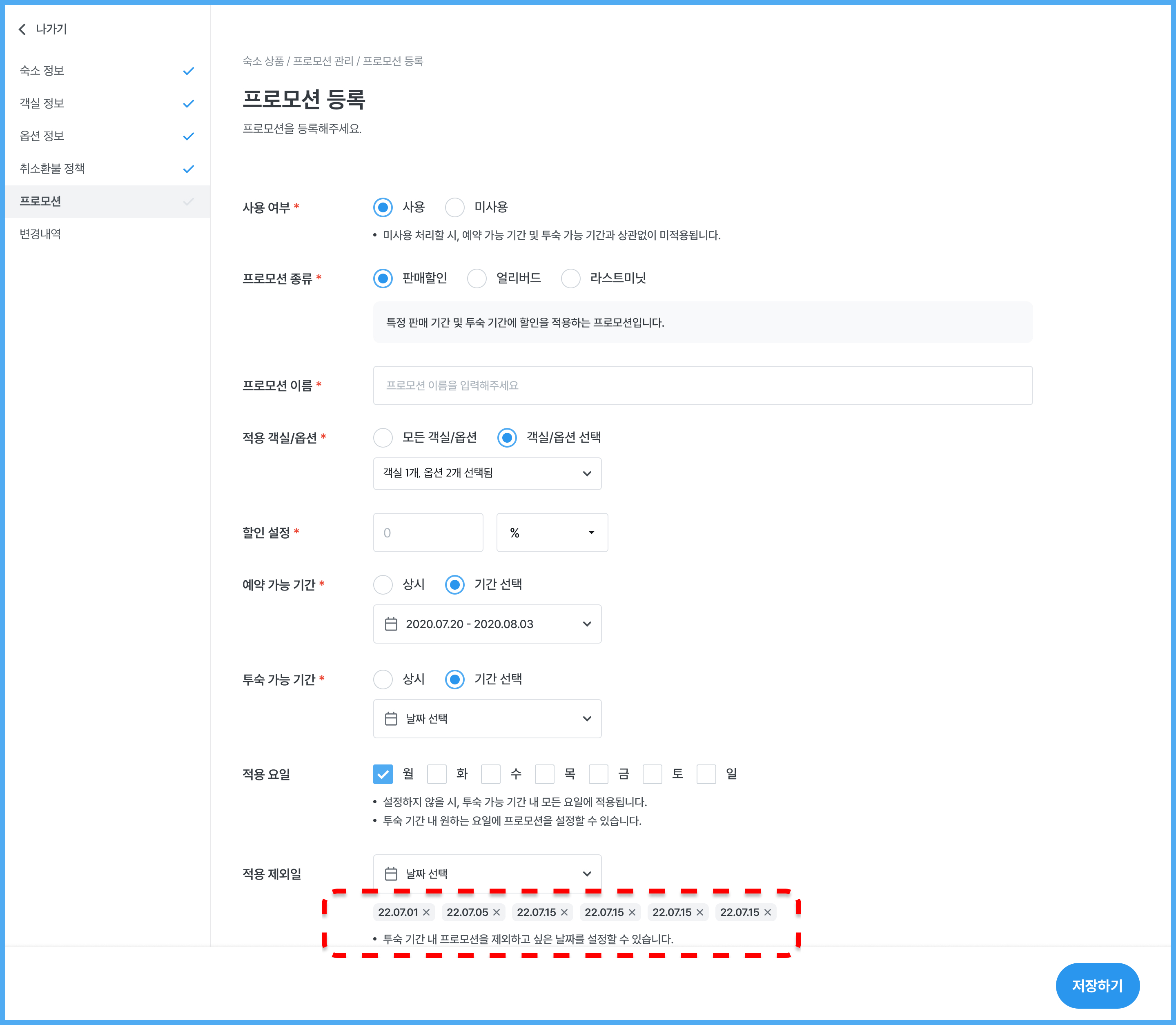Click the 프로모션 이름 input field

(x=702, y=385)
